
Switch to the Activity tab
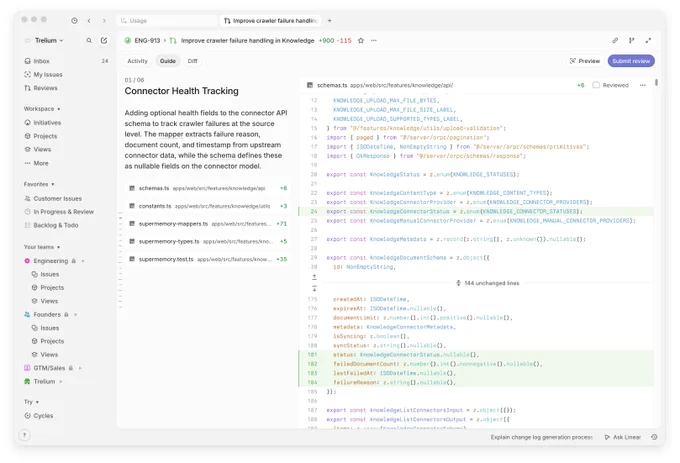click(137, 61)
